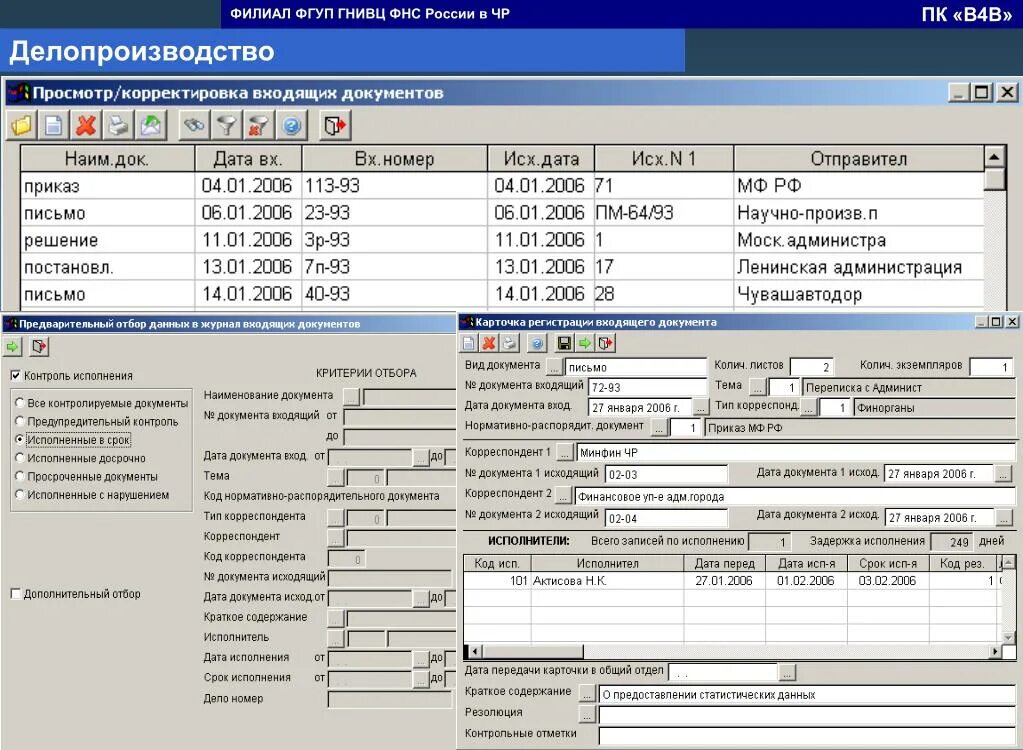Click the envelope with green arrow icon
1023x750 pixels.
(x=150, y=125)
